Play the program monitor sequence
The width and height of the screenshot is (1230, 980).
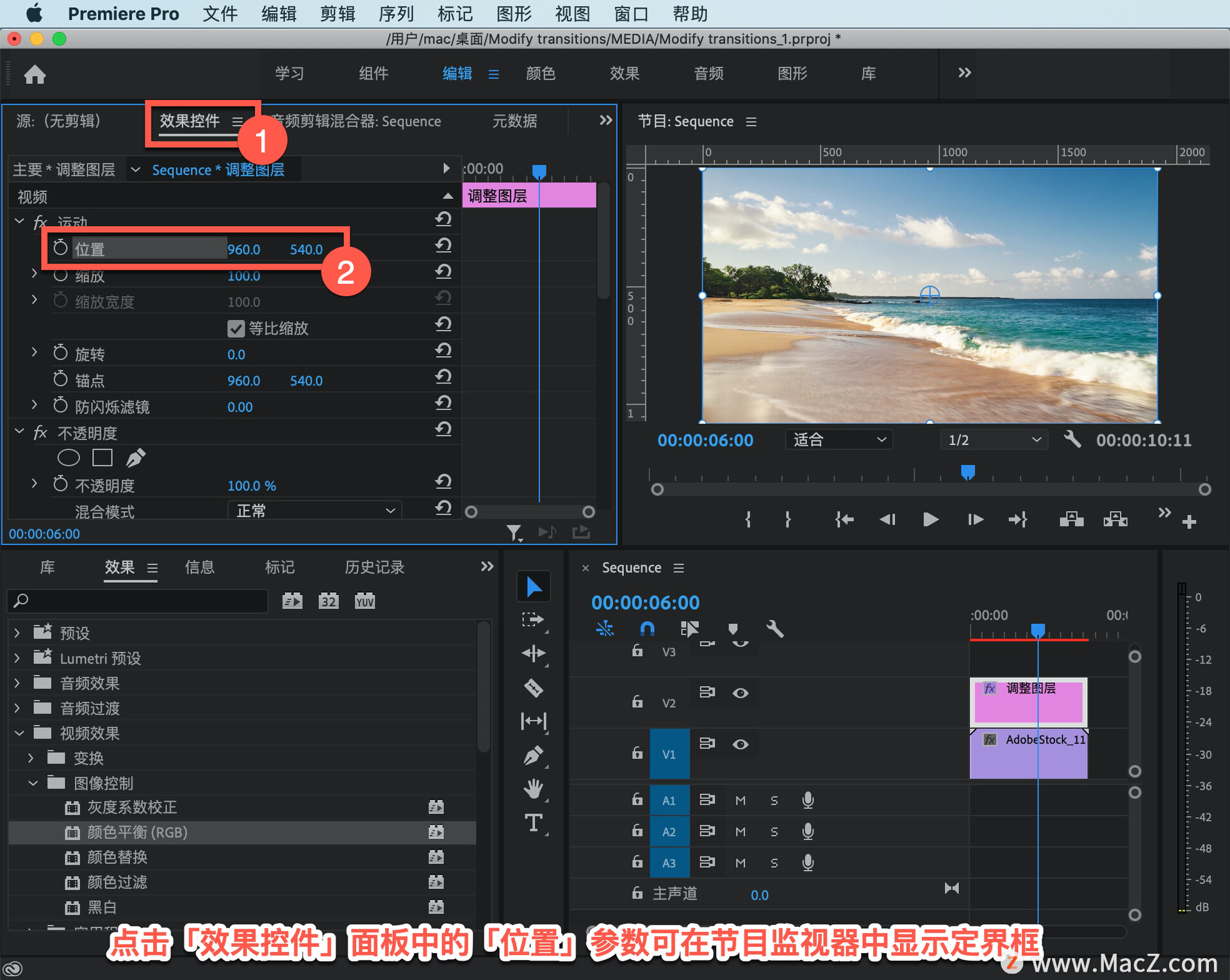click(930, 519)
